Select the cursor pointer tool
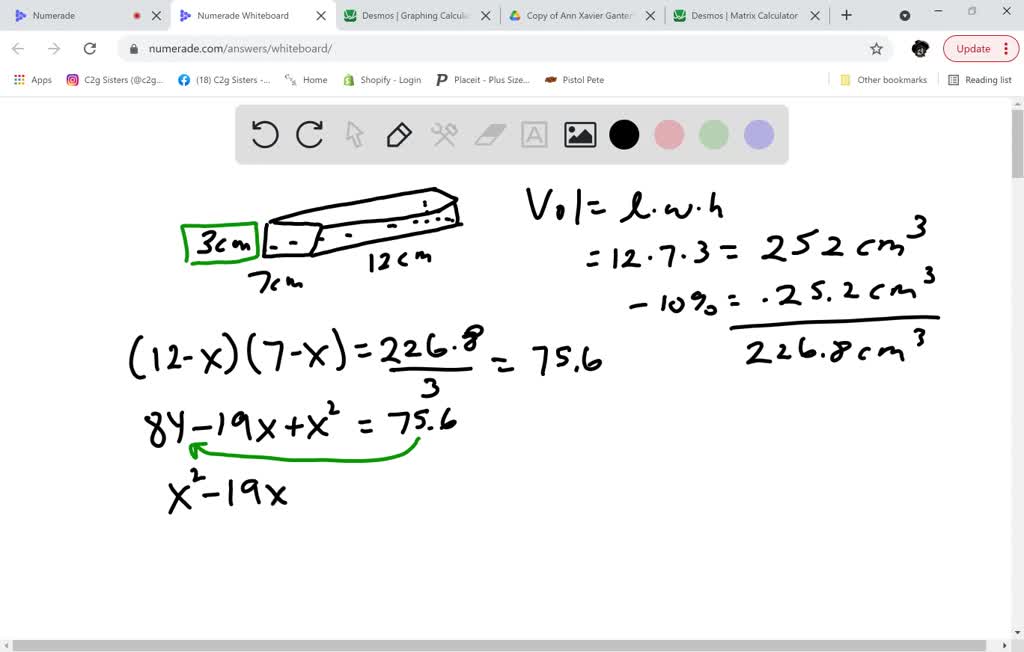The width and height of the screenshot is (1024, 652). tap(354, 134)
